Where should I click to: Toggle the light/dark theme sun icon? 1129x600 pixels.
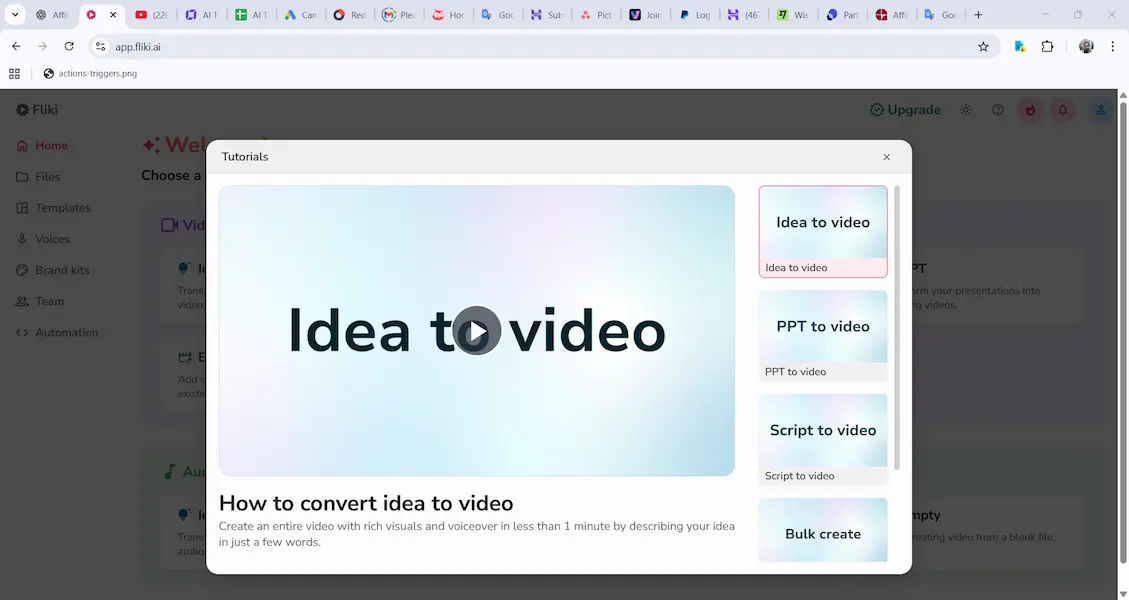pos(965,110)
